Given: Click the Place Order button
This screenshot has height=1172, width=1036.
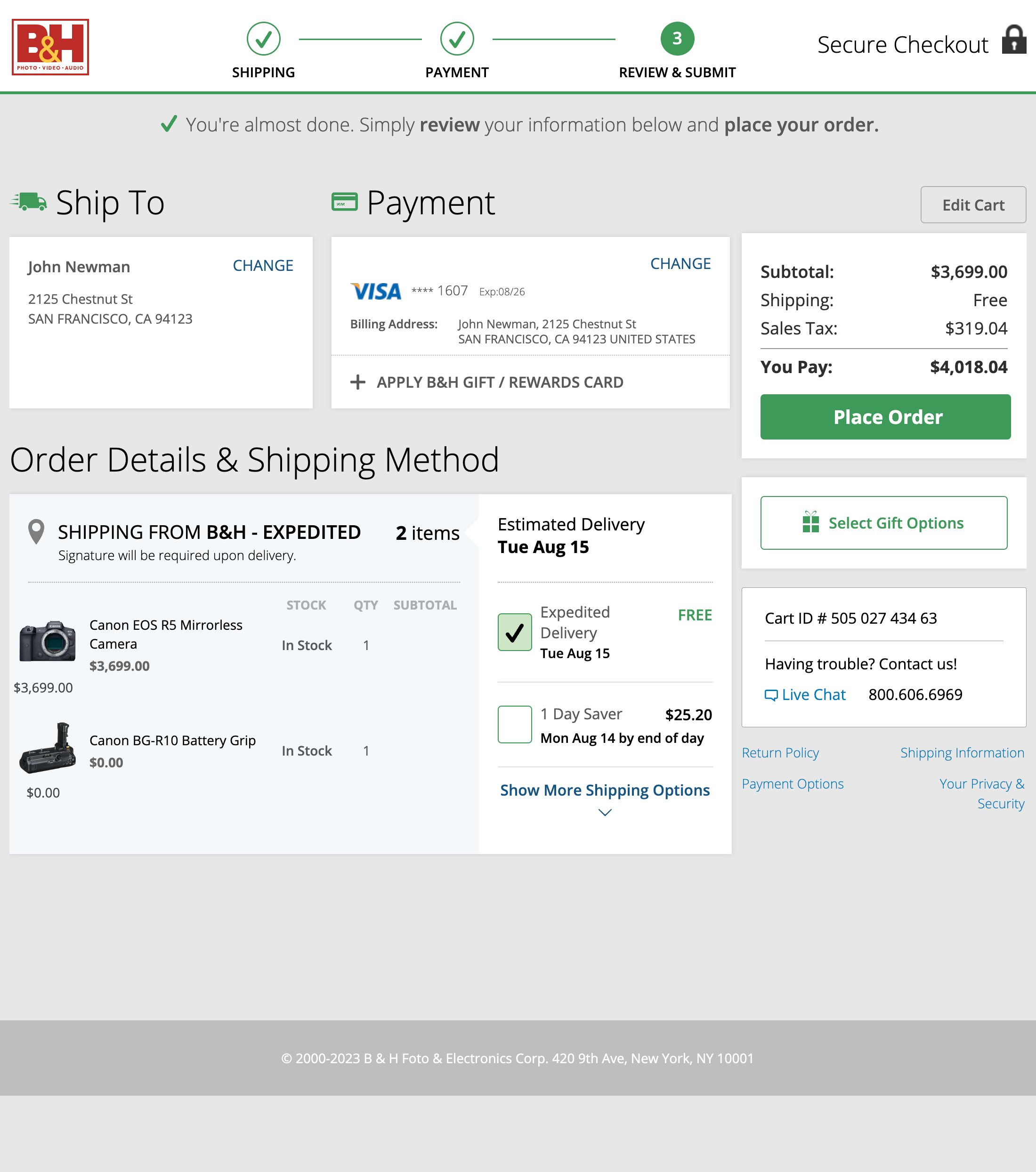Looking at the screenshot, I should (885, 417).
